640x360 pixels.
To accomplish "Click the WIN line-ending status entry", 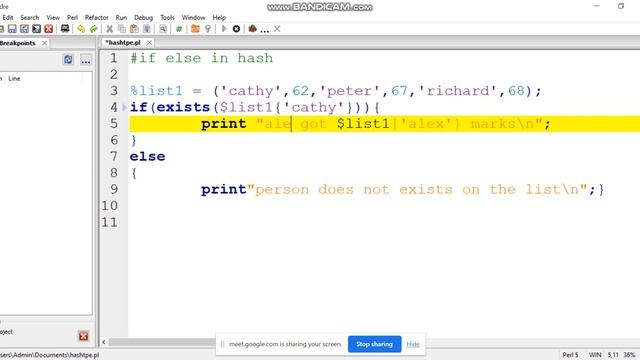I will [595, 355].
